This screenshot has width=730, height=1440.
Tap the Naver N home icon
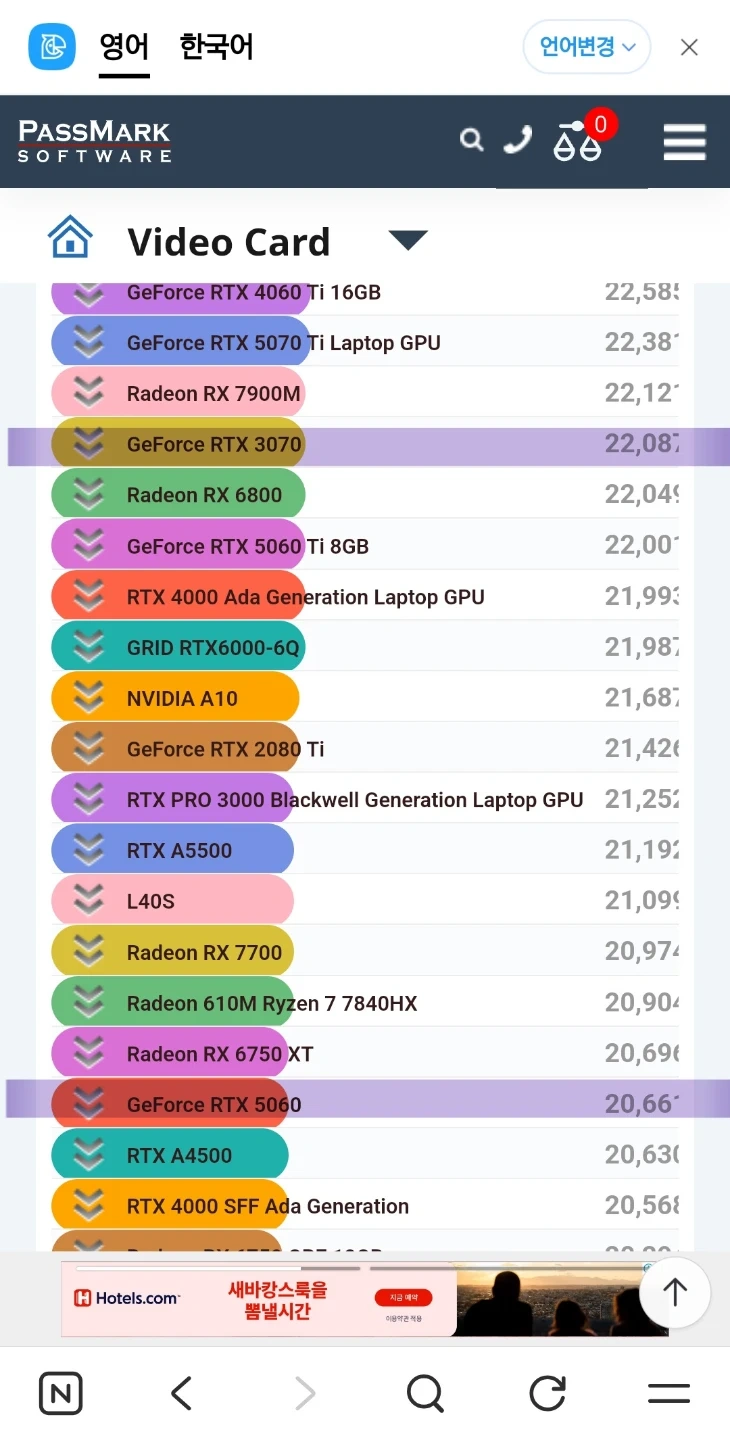click(61, 1393)
